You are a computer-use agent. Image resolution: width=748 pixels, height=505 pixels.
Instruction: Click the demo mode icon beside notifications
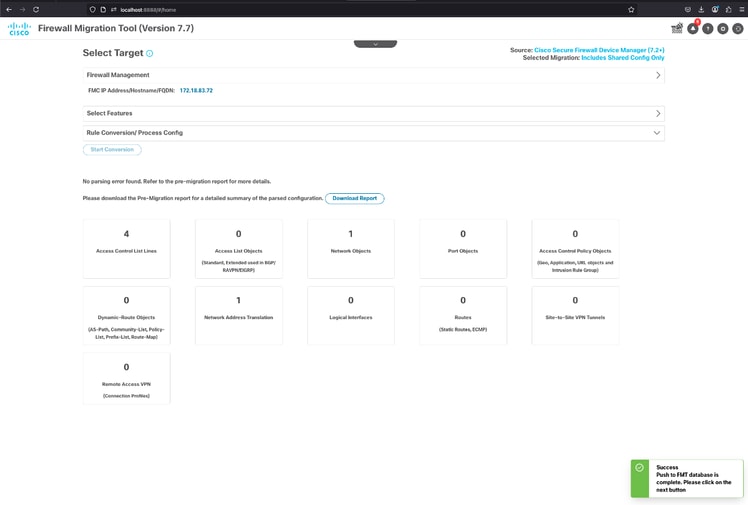(x=677, y=29)
